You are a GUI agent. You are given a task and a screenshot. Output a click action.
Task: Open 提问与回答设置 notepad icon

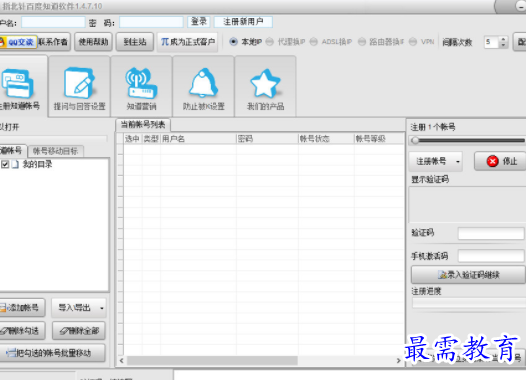[79, 83]
